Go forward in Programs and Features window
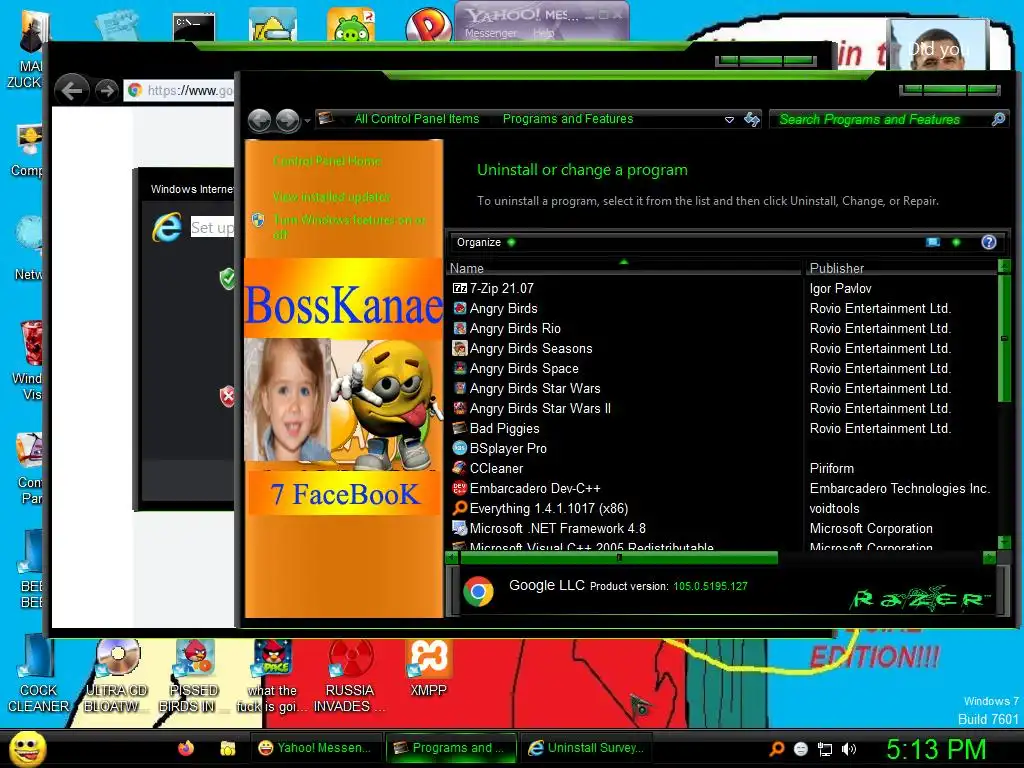 tap(287, 120)
